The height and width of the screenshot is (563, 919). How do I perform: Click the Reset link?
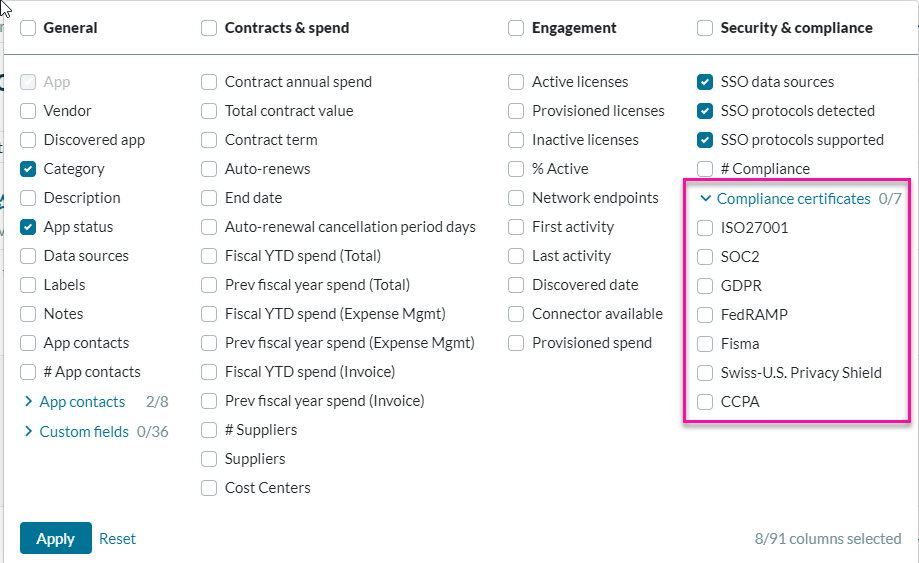tap(117, 538)
